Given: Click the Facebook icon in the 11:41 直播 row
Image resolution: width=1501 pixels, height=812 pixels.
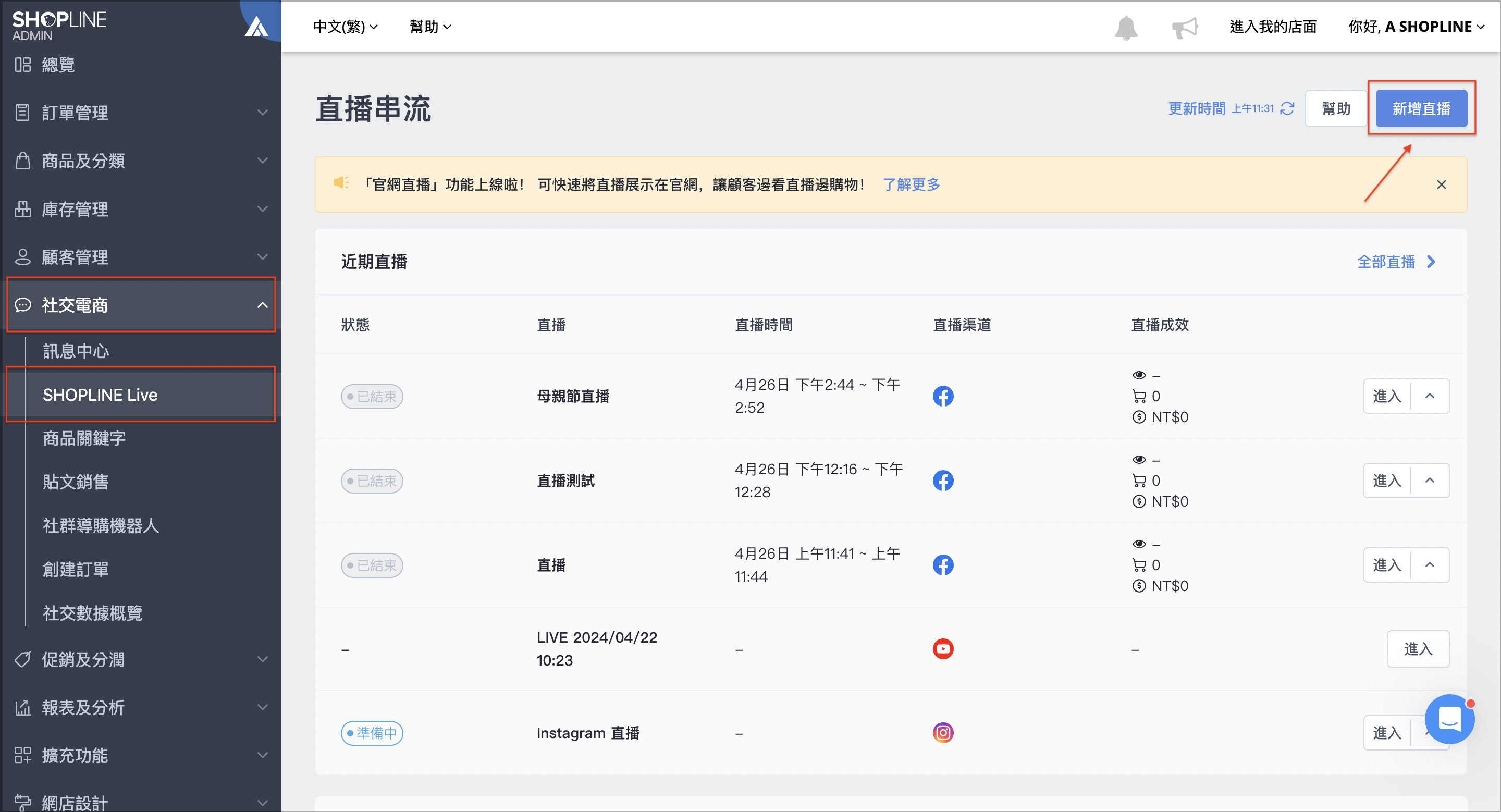Looking at the screenshot, I should (x=943, y=565).
